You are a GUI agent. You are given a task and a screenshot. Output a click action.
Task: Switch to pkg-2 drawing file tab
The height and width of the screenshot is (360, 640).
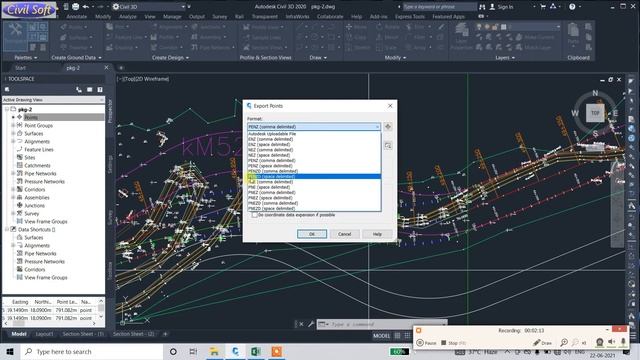pyautogui.click(x=73, y=68)
